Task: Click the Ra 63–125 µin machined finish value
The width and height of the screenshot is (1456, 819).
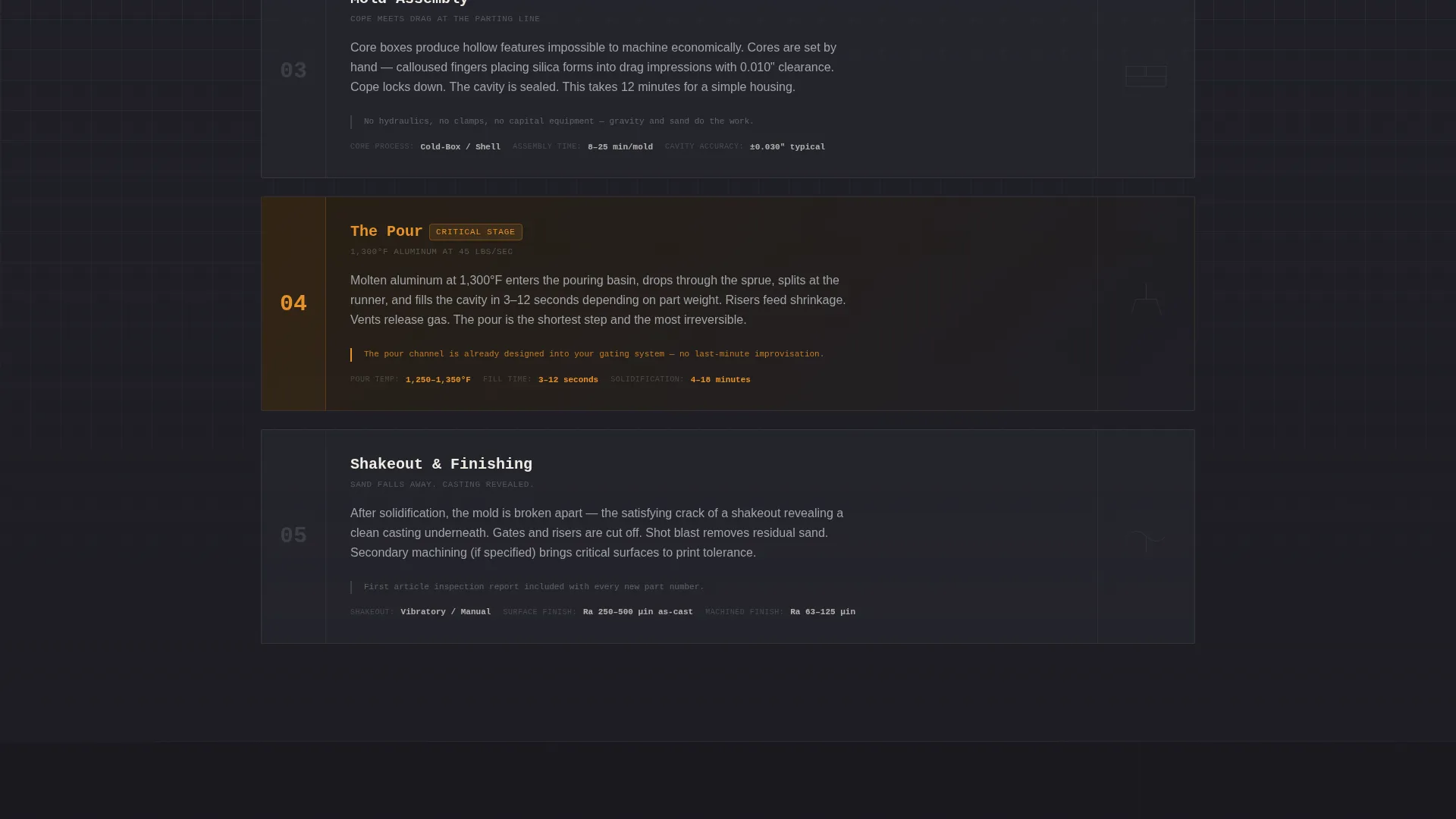Action: (x=823, y=612)
